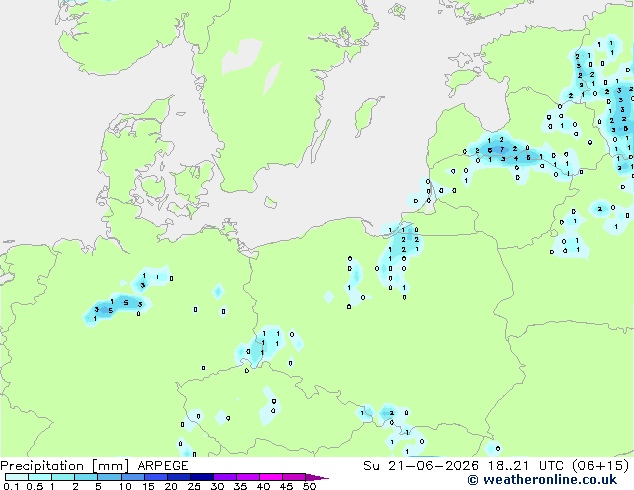Choose the 25–30 mm navy legend swatch

click(x=201, y=477)
